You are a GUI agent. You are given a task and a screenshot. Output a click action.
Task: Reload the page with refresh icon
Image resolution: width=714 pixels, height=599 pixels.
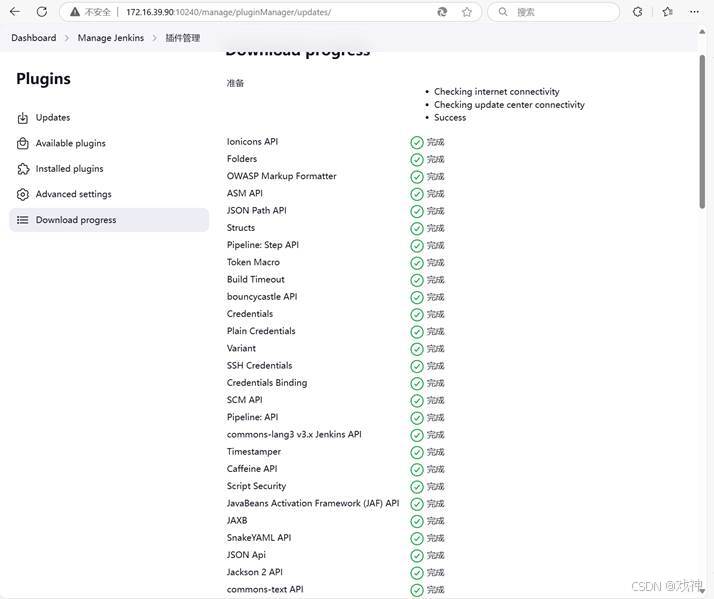point(42,12)
